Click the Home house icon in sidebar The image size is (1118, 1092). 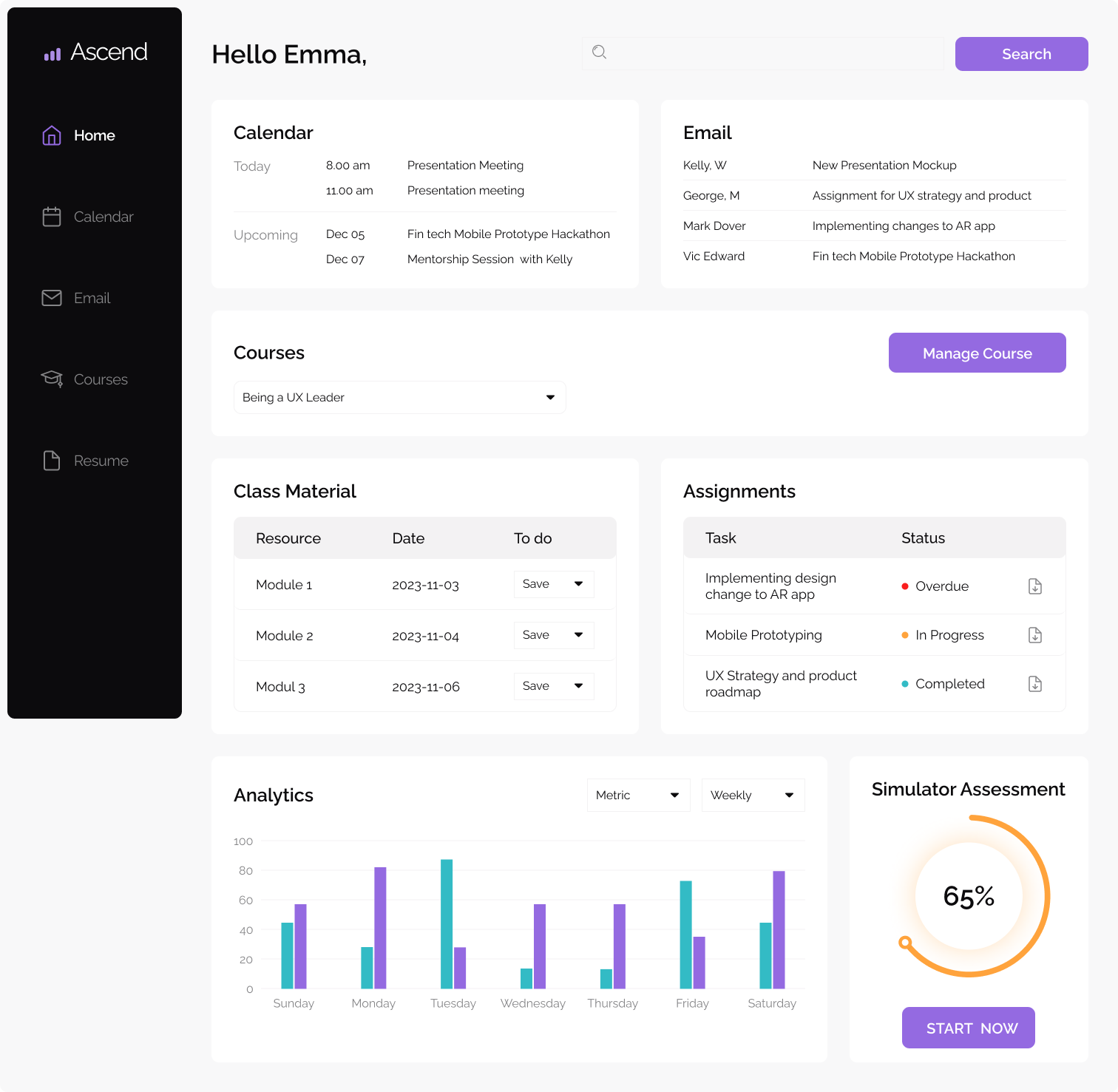pos(52,135)
